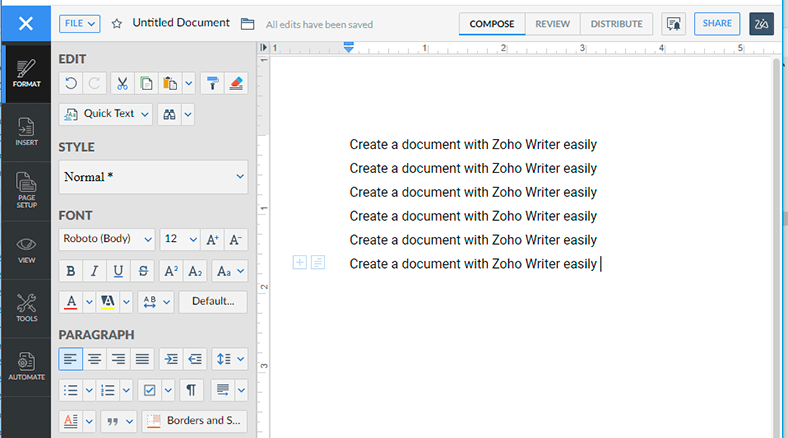Click the plus icon beside last line
This screenshot has width=788, height=438.
click(300, 262)
